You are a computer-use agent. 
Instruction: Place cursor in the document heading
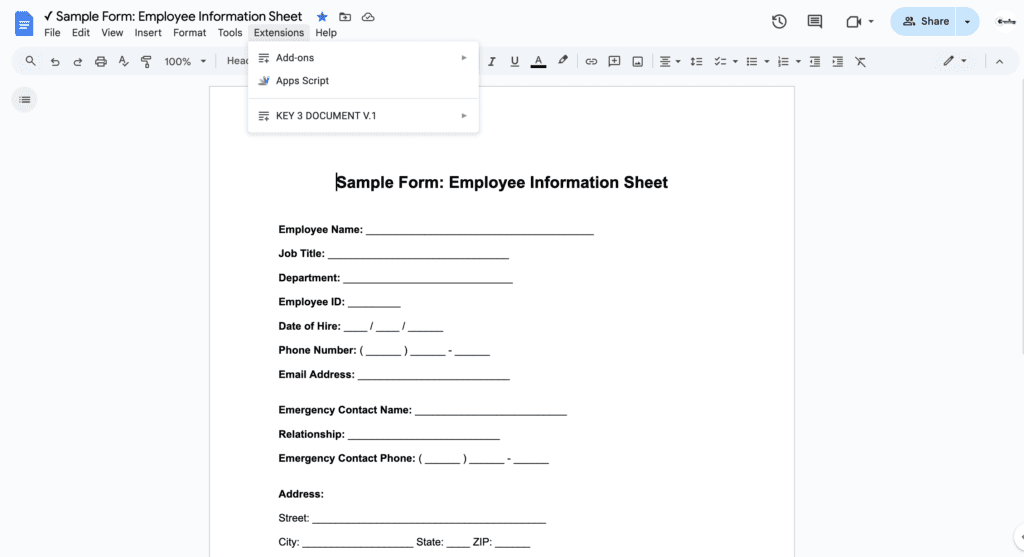502,182
